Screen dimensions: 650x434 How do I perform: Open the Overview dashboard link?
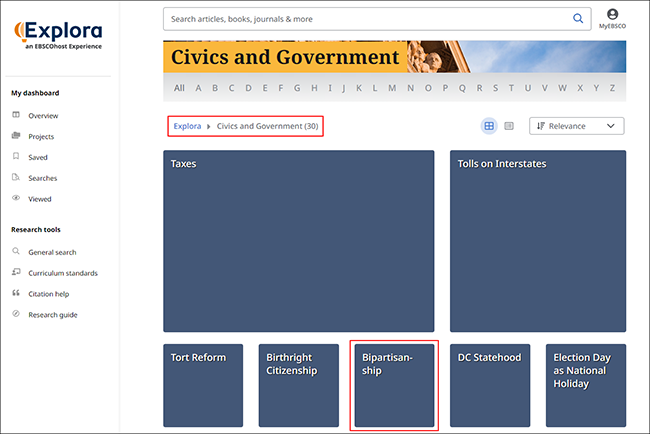[x=43, y=116]
